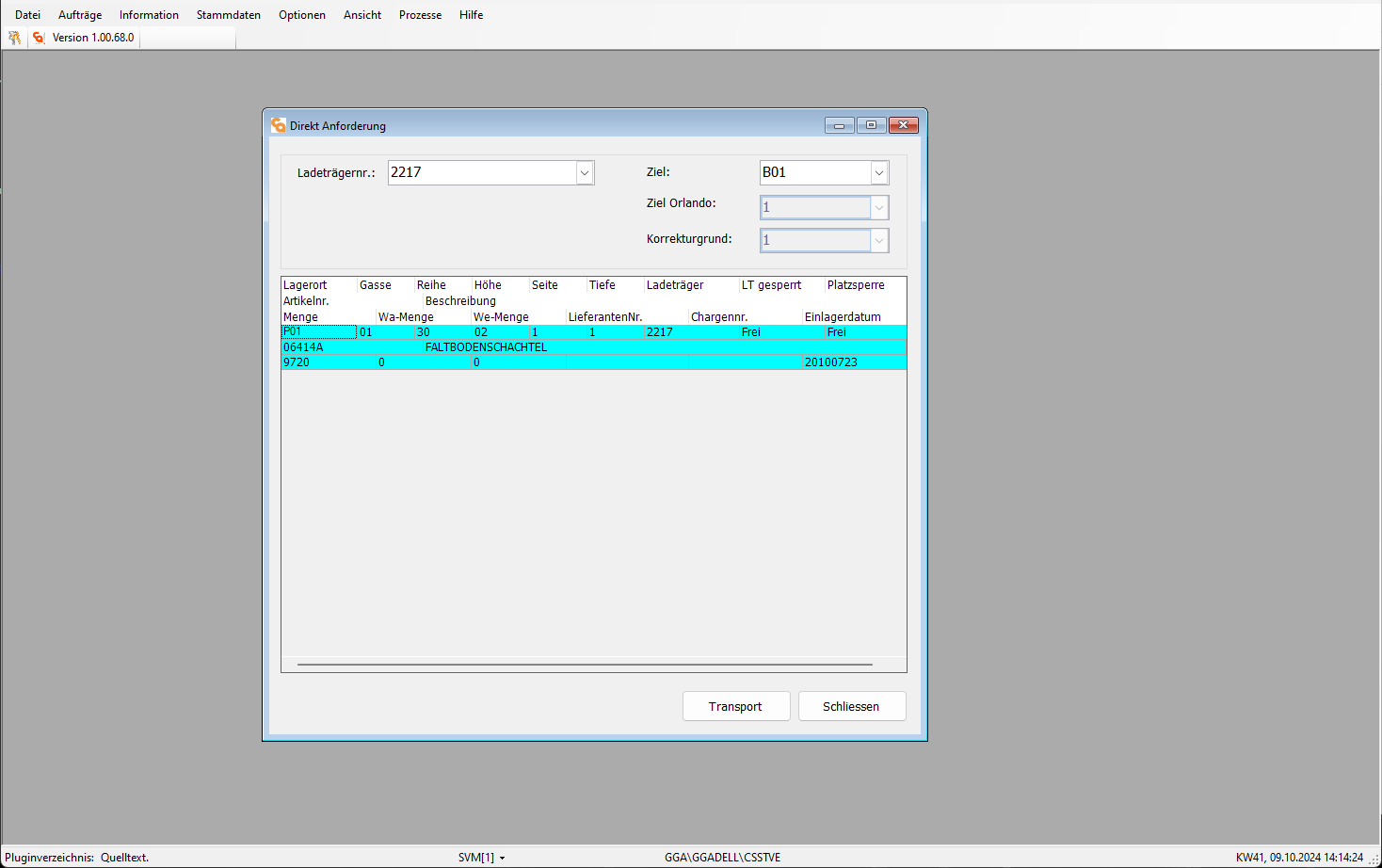Click the status bar resize grip icon
The width and height of the screenshot is (1382, 868).
(x=1374, y=860)
